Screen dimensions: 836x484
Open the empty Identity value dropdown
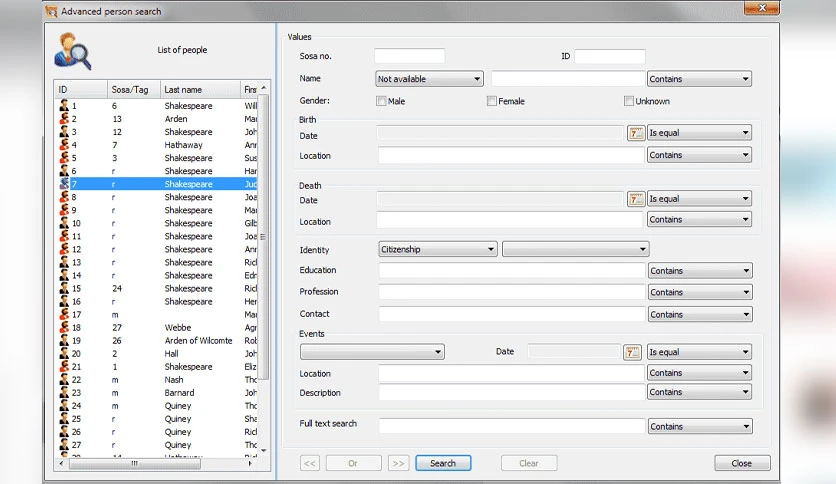point(575,249)
